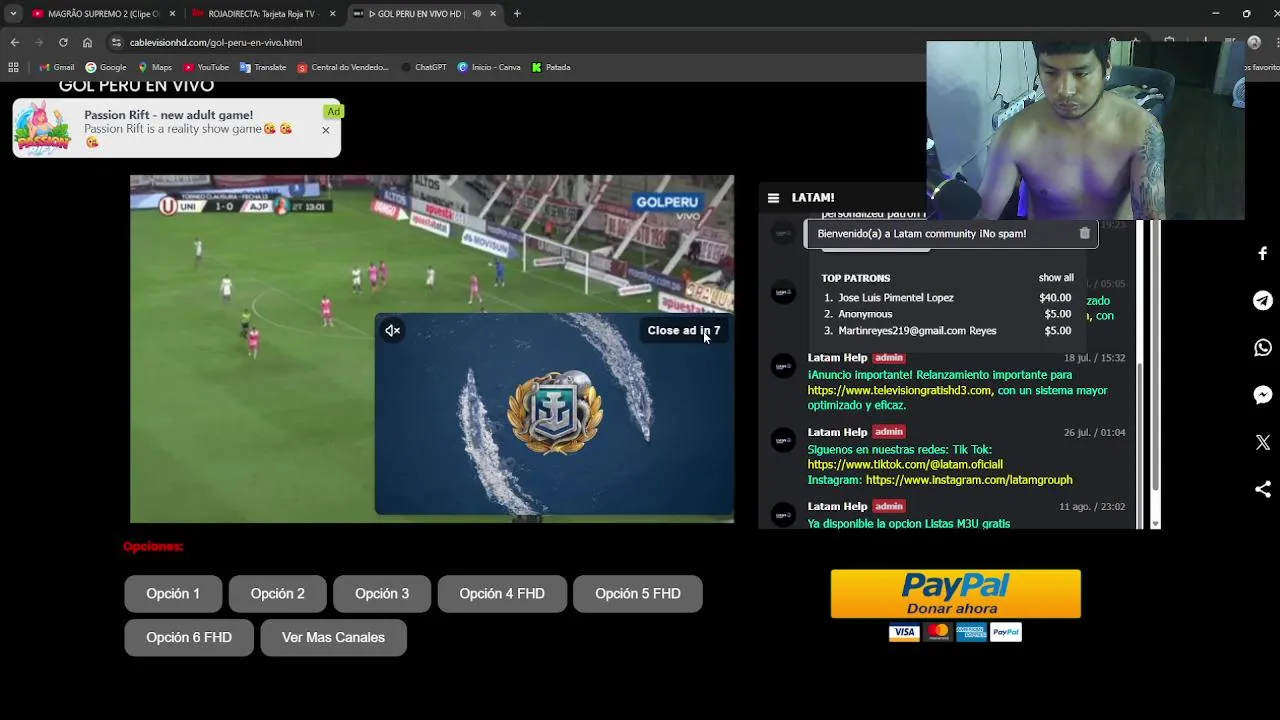Open the Patada bookmark
Screen dimensions: 1280x720
point(551,67)
